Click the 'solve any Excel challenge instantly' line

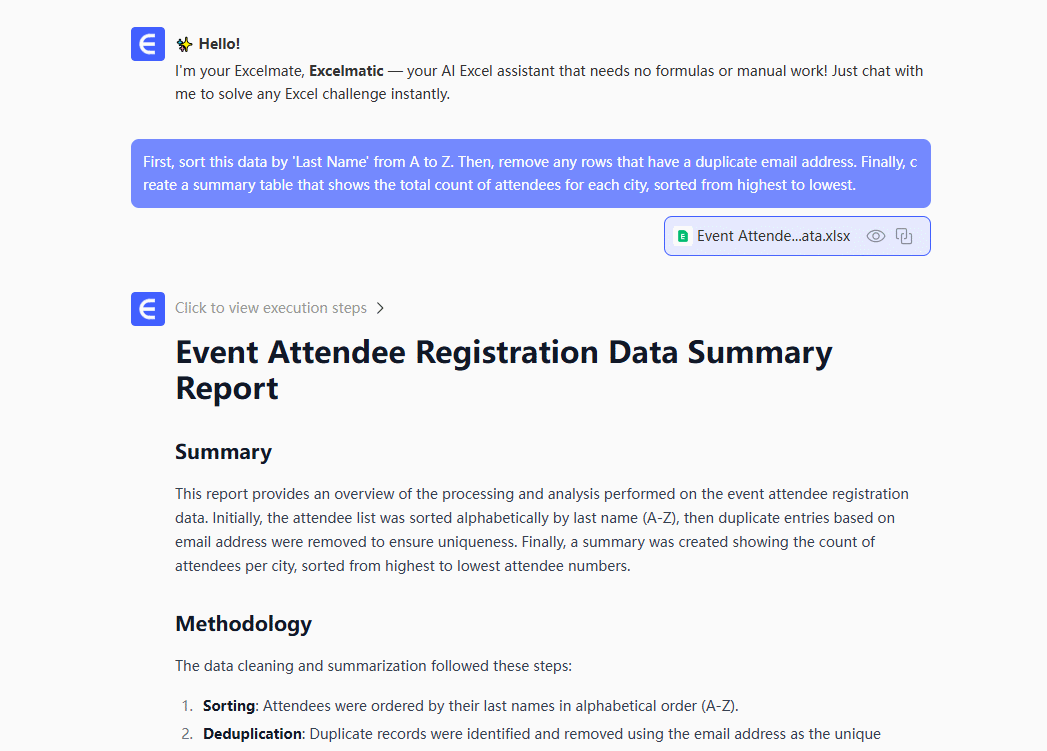[312, 95]
